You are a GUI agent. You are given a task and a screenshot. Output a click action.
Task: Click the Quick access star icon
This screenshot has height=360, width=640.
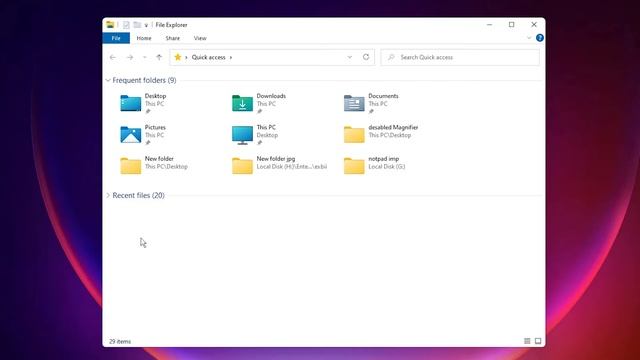coord(178,57)
